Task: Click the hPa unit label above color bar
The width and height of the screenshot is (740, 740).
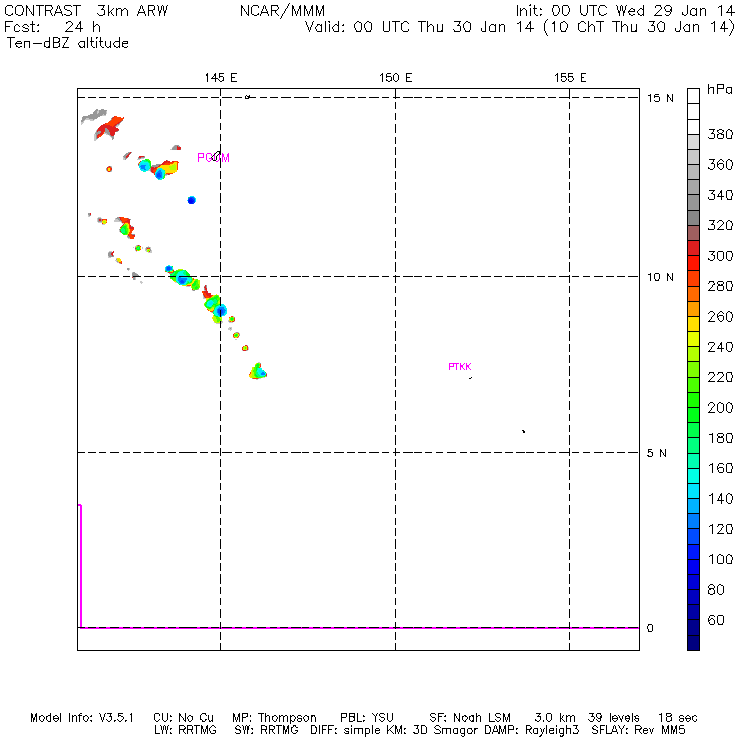Action: [720, 89]
